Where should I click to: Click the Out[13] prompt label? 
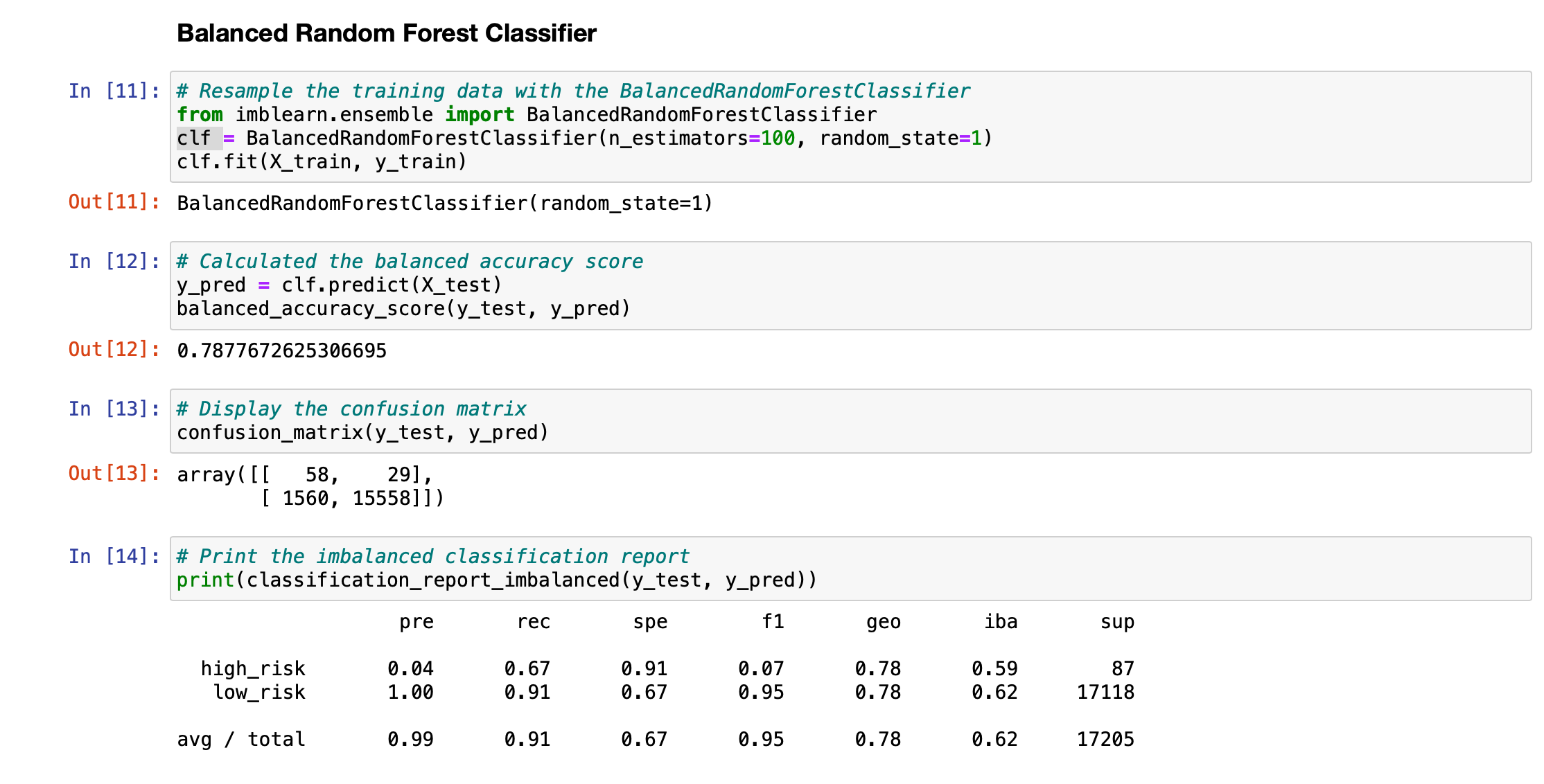coord(114,473)
